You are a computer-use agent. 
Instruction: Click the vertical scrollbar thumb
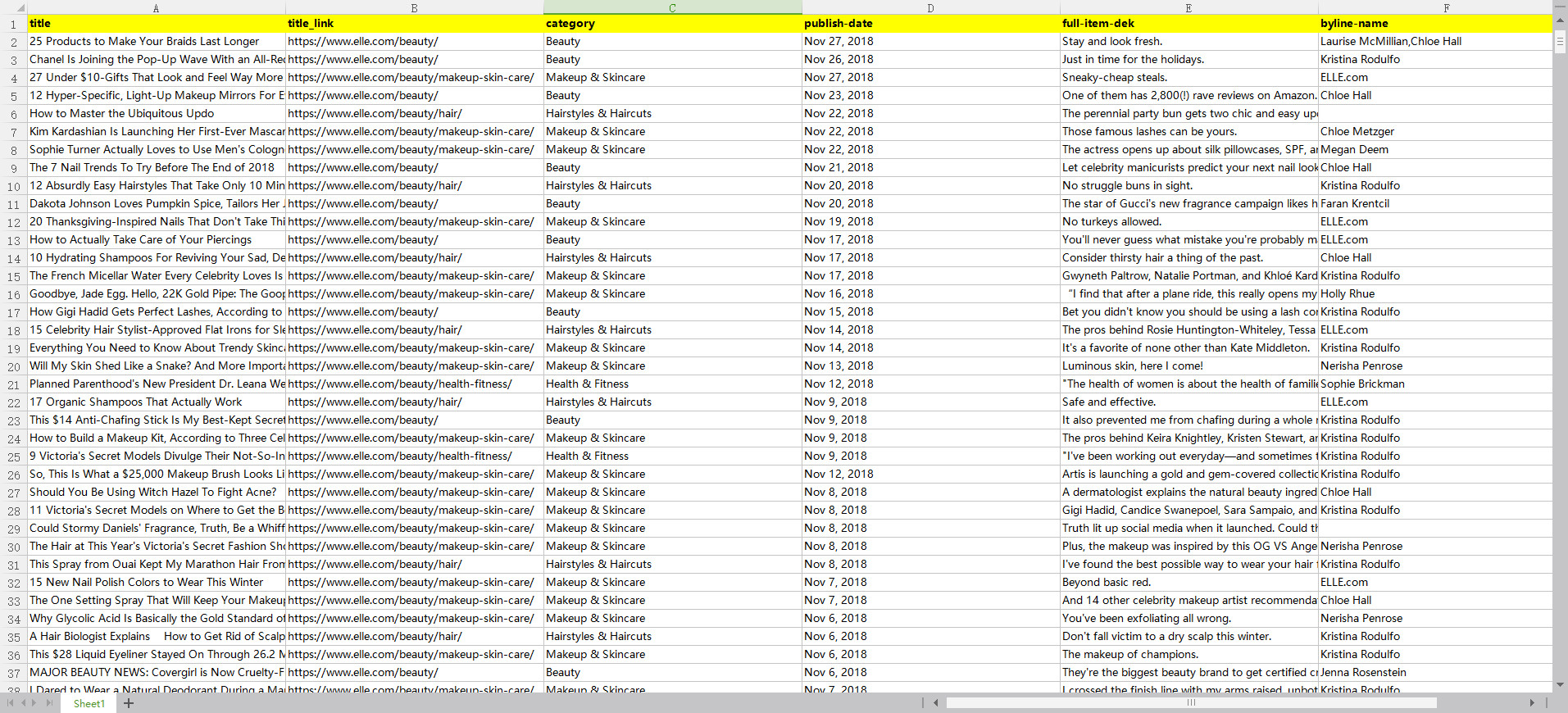coord(1560,40)
